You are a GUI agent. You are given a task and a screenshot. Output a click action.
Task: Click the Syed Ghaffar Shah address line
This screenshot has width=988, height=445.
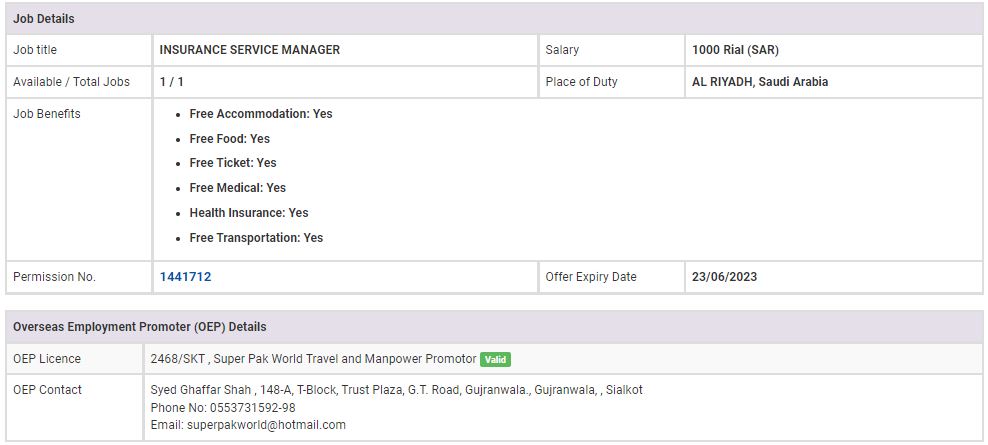click(x=396, y=390)
